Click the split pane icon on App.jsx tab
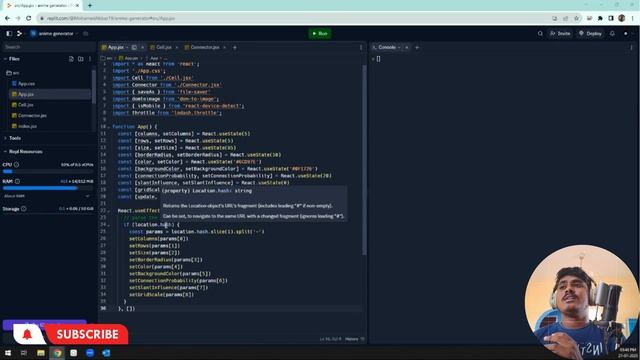Image resolution: width=640 pixels, height=360 pixels. 134,47
